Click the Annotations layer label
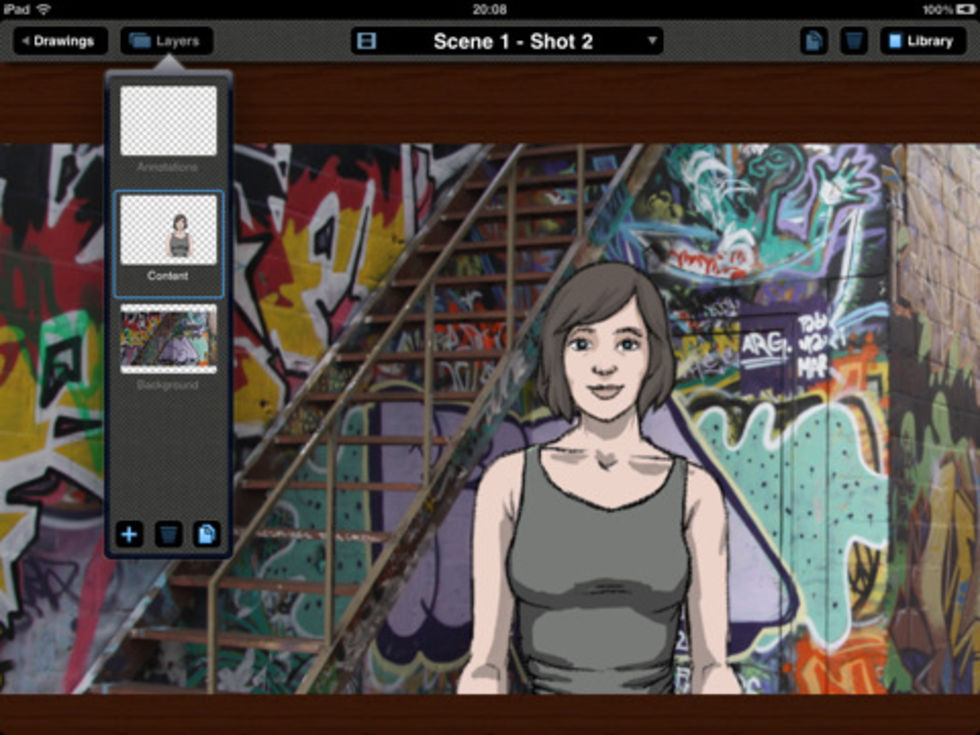The height and width of the screenshot is (735, 980). [x=168, y=167]
